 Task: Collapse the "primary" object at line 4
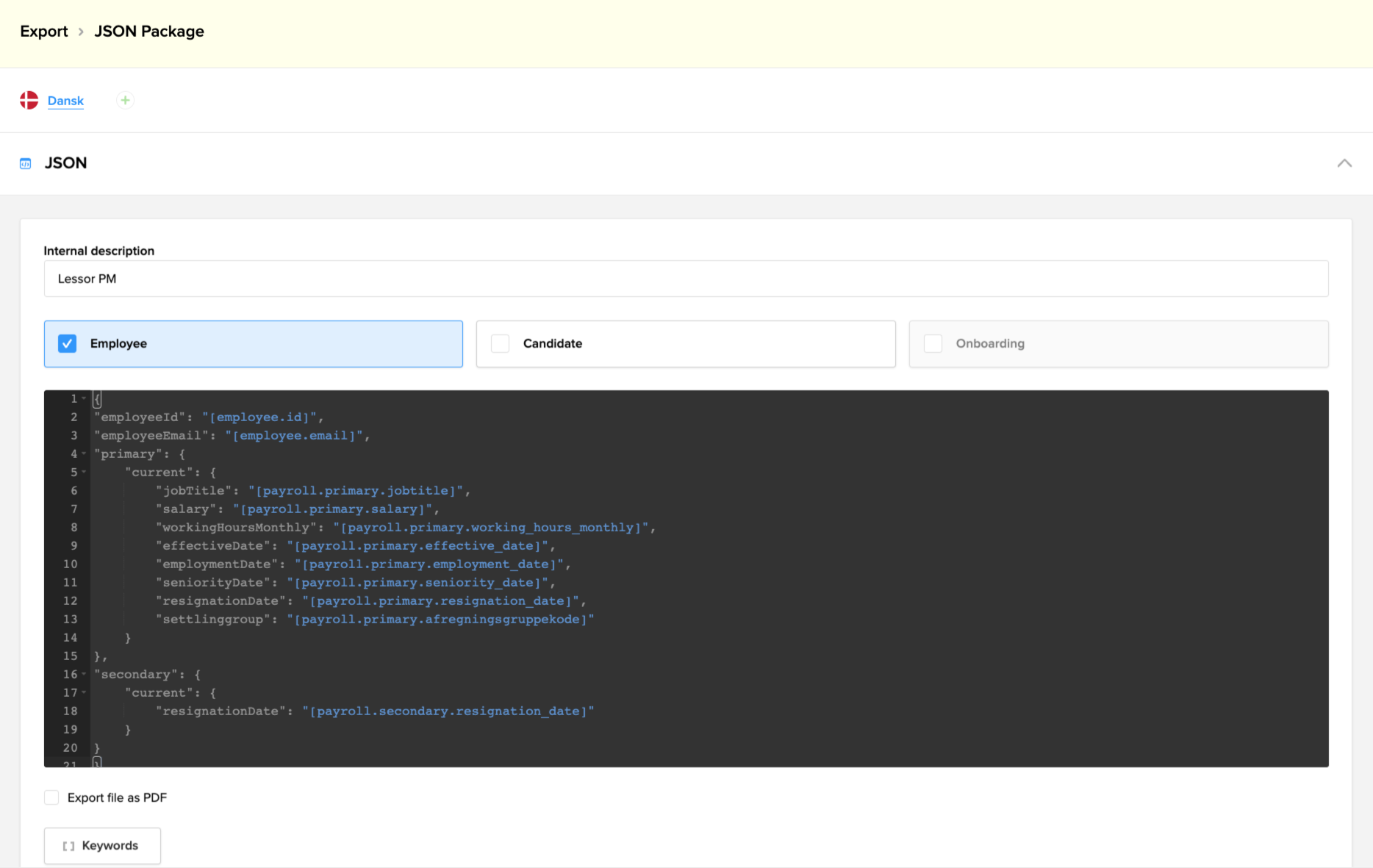click(84, 454)
